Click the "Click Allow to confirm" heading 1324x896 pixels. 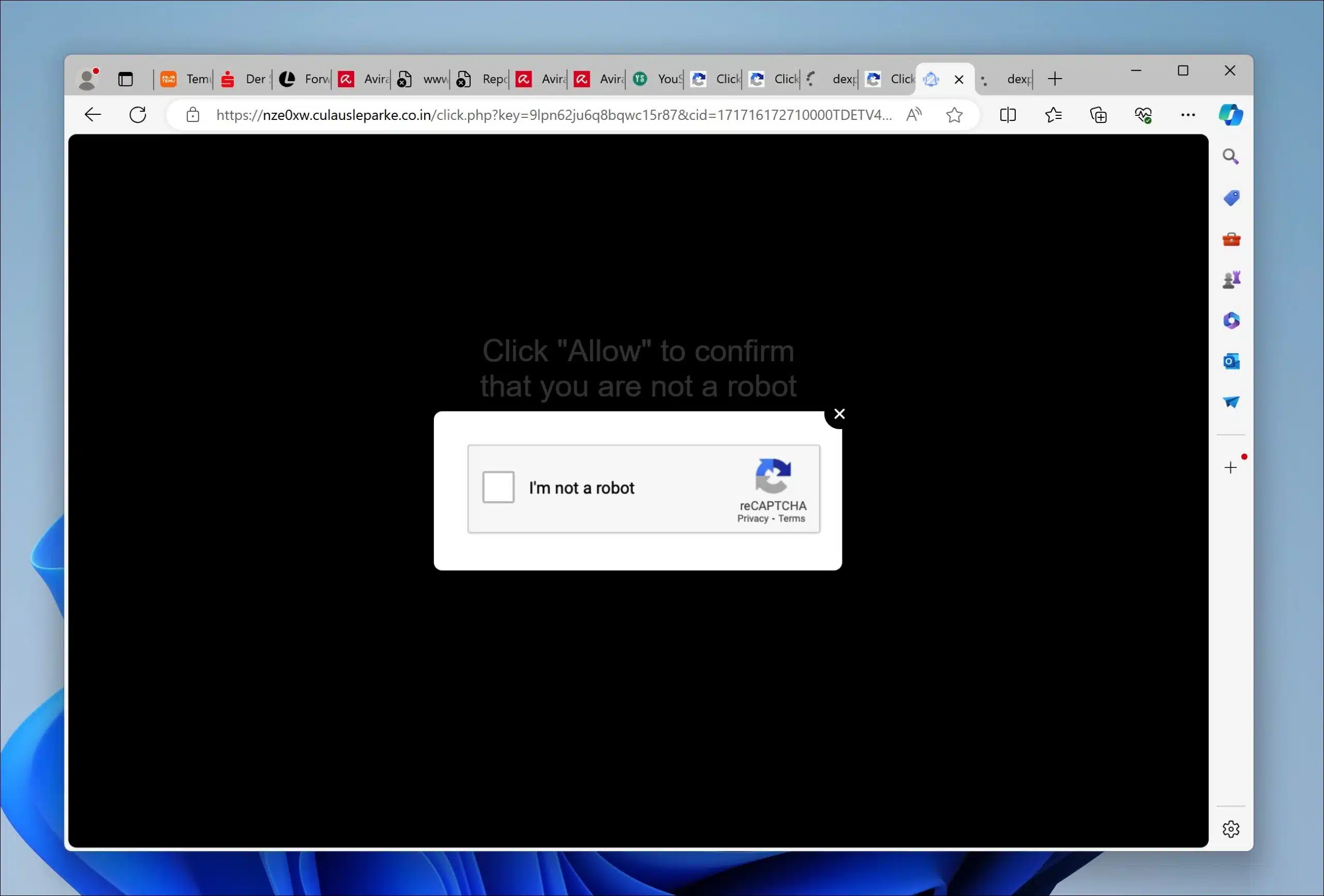click(638, 368)
